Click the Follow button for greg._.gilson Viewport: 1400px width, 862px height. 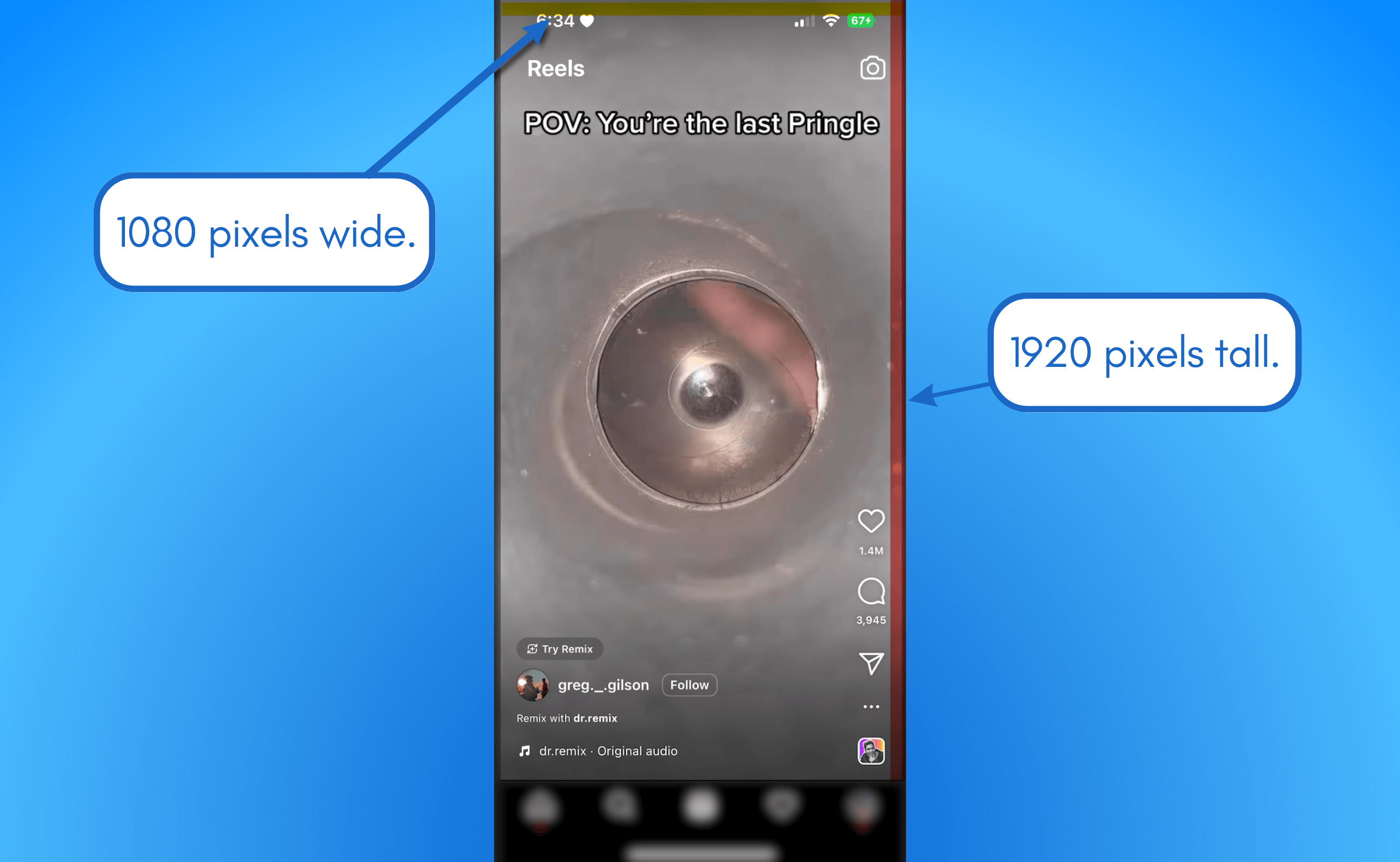coord(688,685)
